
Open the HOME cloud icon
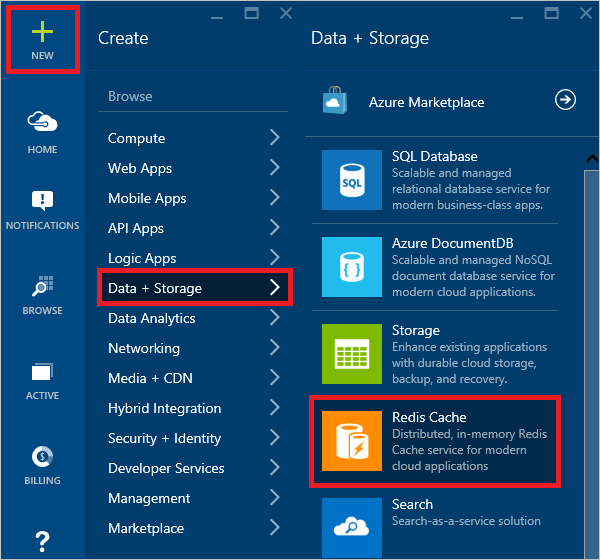[42, 122]
